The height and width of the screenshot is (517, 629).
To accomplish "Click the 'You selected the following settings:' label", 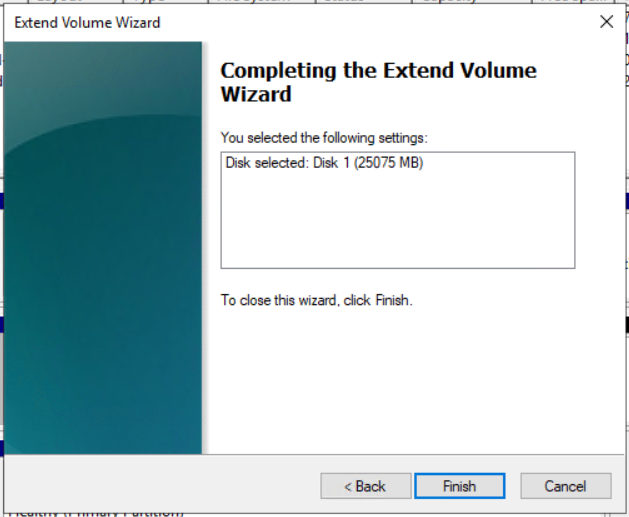I will tap(324, 138).
